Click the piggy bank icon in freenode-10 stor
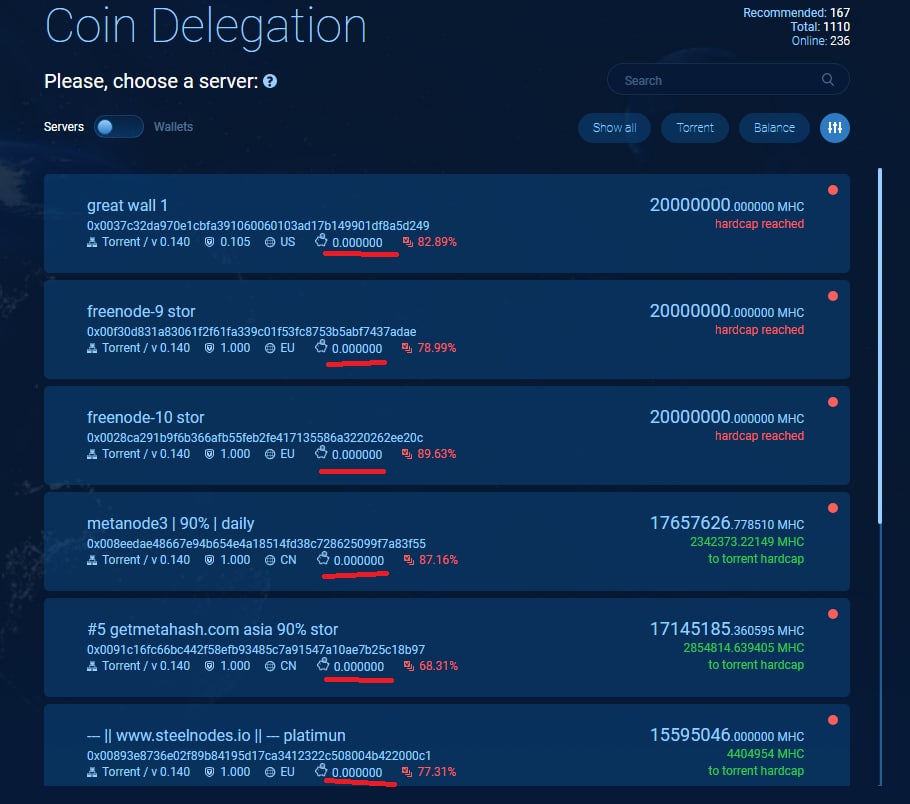The image size is (910, 804). [321, 452]
